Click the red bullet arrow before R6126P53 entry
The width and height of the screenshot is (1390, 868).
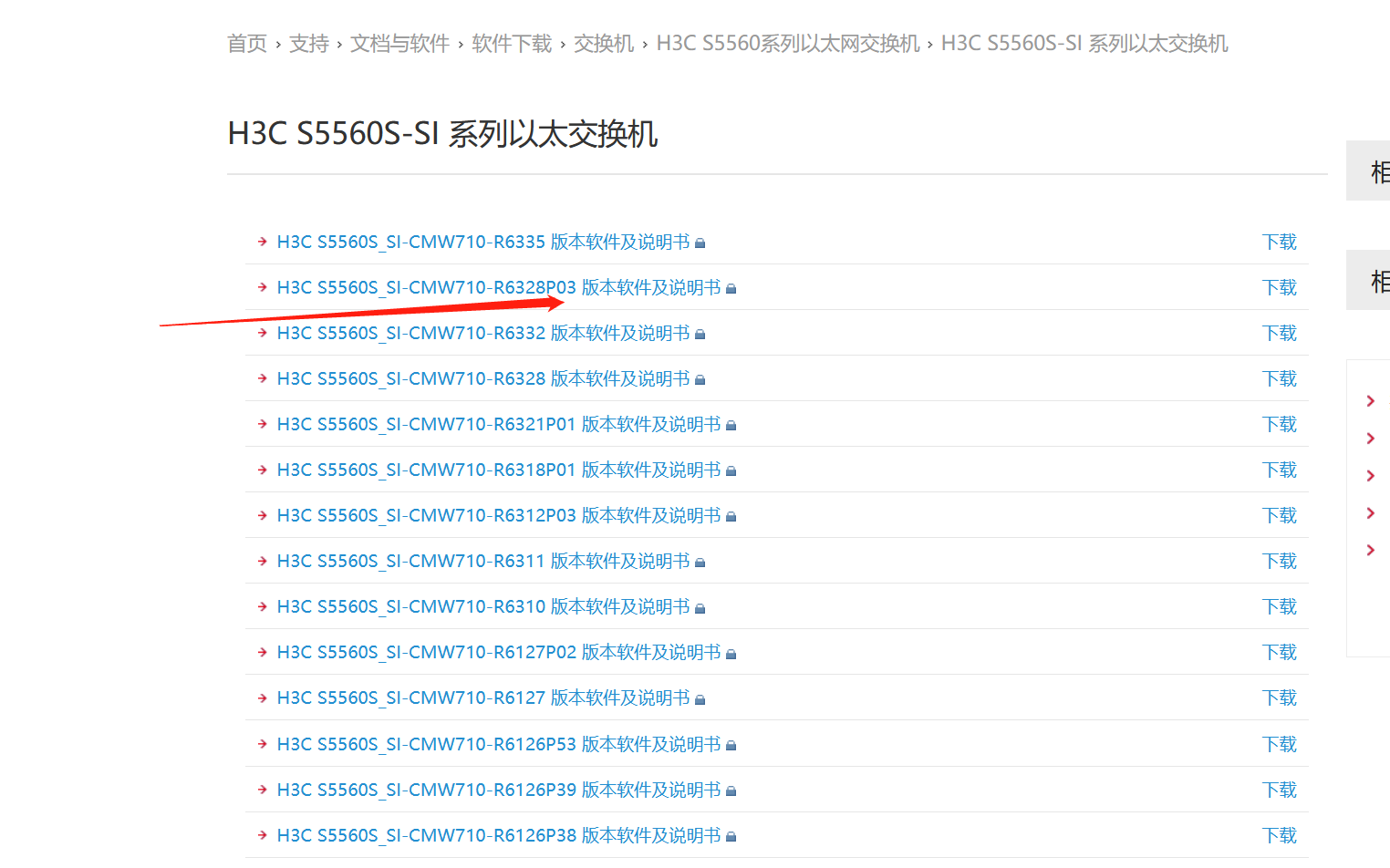[263, 744]
